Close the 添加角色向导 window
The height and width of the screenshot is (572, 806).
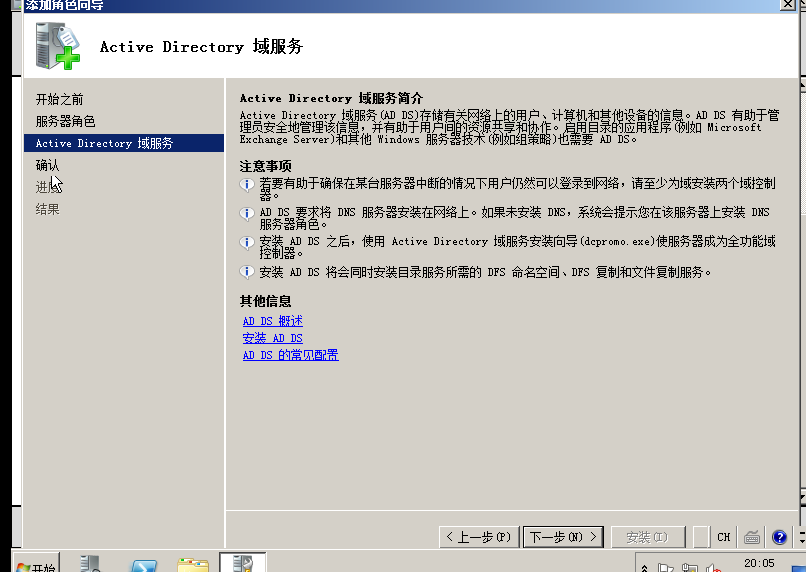(787, 5)
